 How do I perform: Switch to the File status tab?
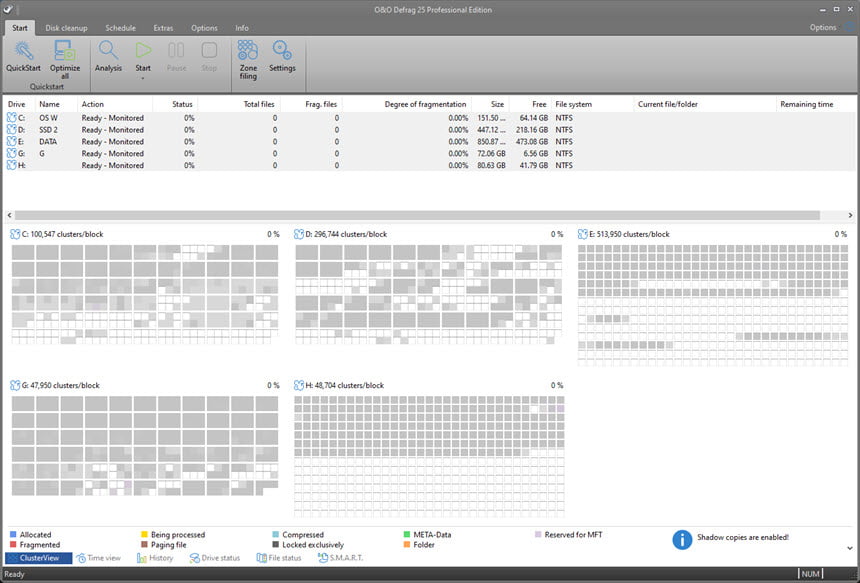tap(279, 558)
